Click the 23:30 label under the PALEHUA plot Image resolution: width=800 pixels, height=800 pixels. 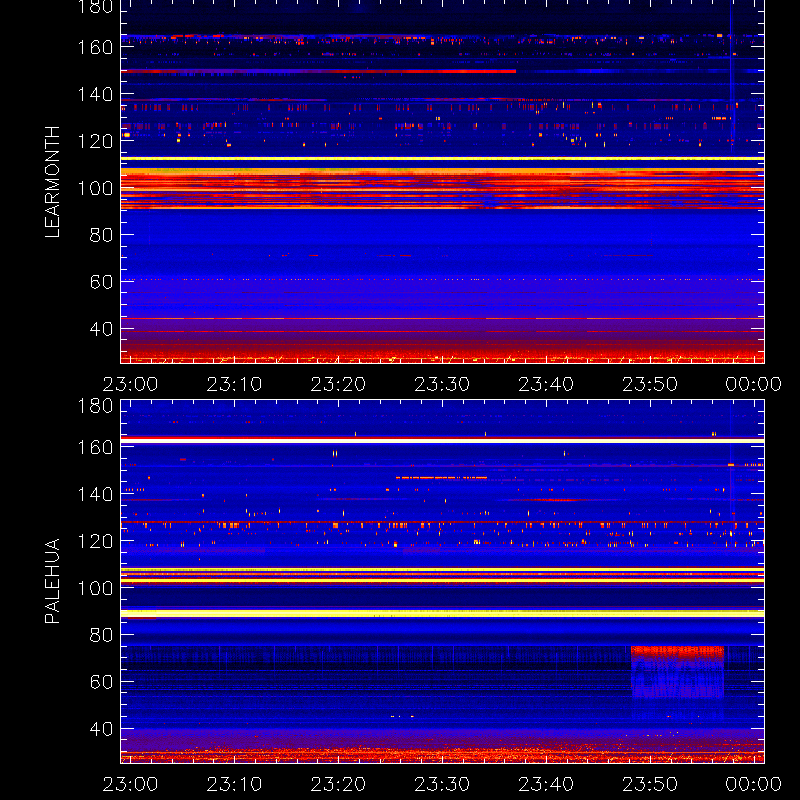point(442,784)
